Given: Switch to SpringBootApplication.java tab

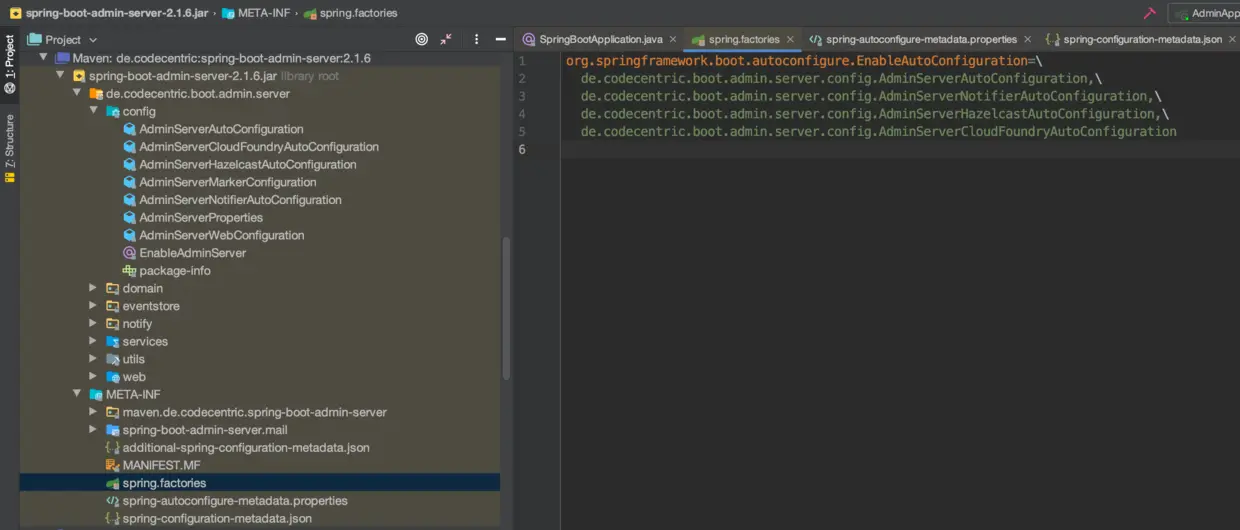Looking at the screenshot, I should (x=600, y=39).
